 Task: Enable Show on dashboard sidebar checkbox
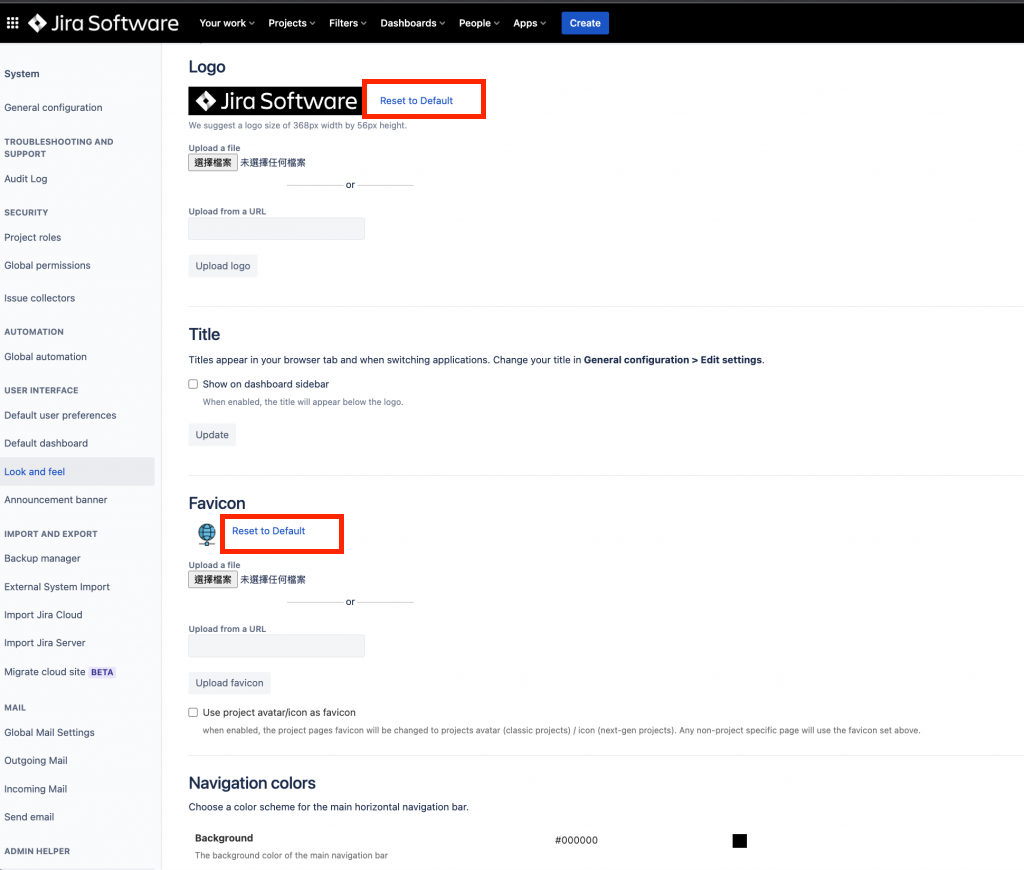[x=193, y=384]
